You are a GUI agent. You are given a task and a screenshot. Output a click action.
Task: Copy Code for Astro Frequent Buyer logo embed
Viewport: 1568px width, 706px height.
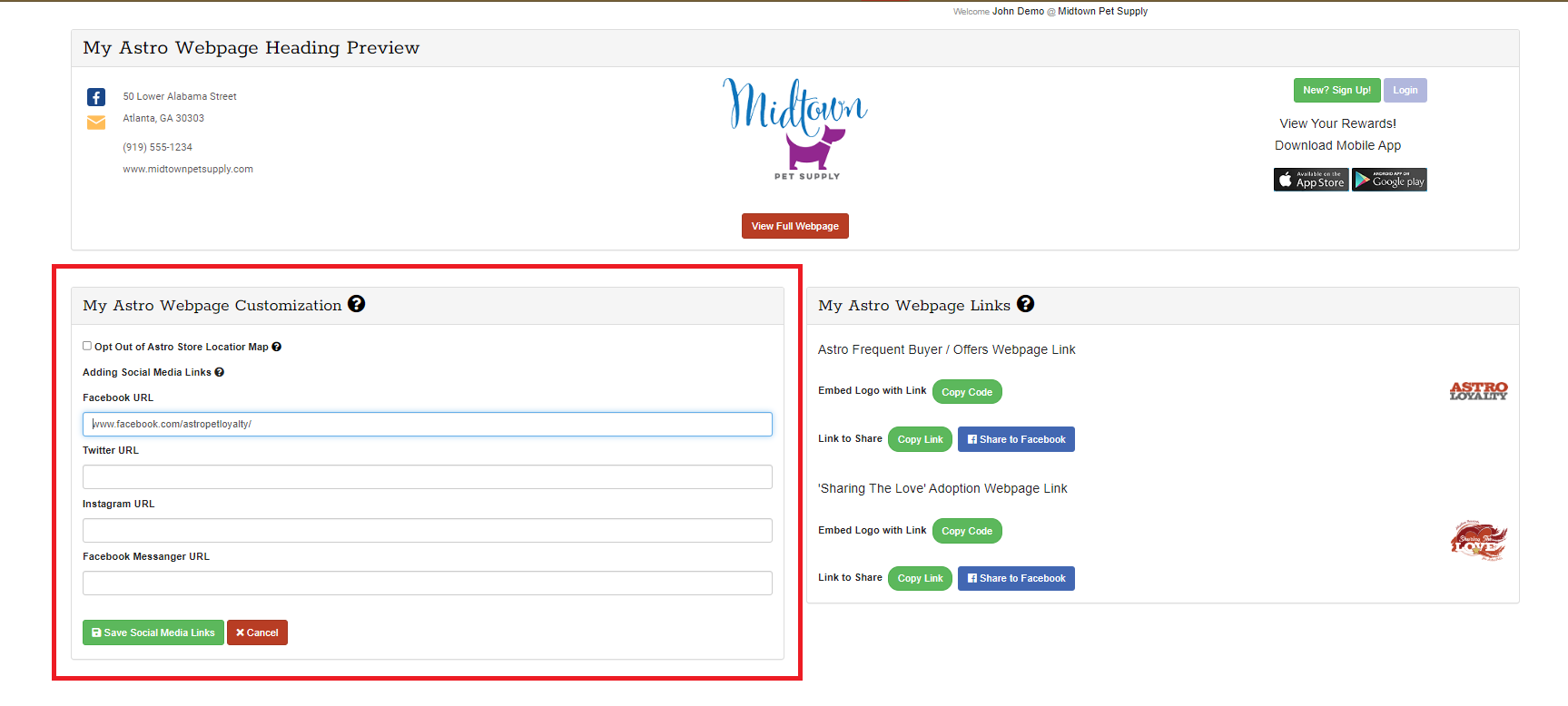[967, 392]
